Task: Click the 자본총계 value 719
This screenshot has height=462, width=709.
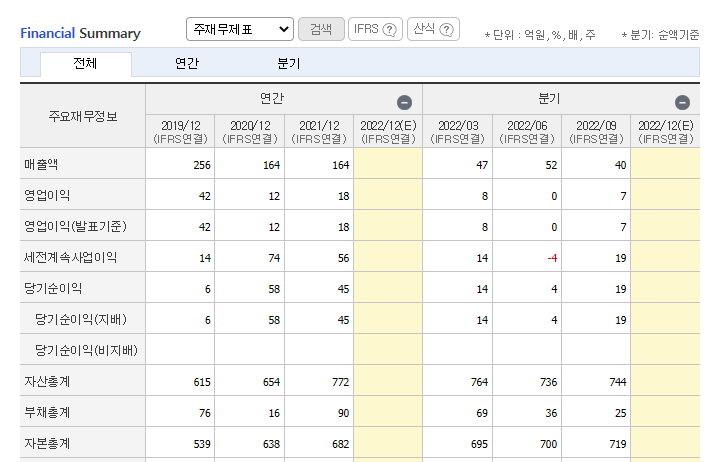Action: [618, 444]
